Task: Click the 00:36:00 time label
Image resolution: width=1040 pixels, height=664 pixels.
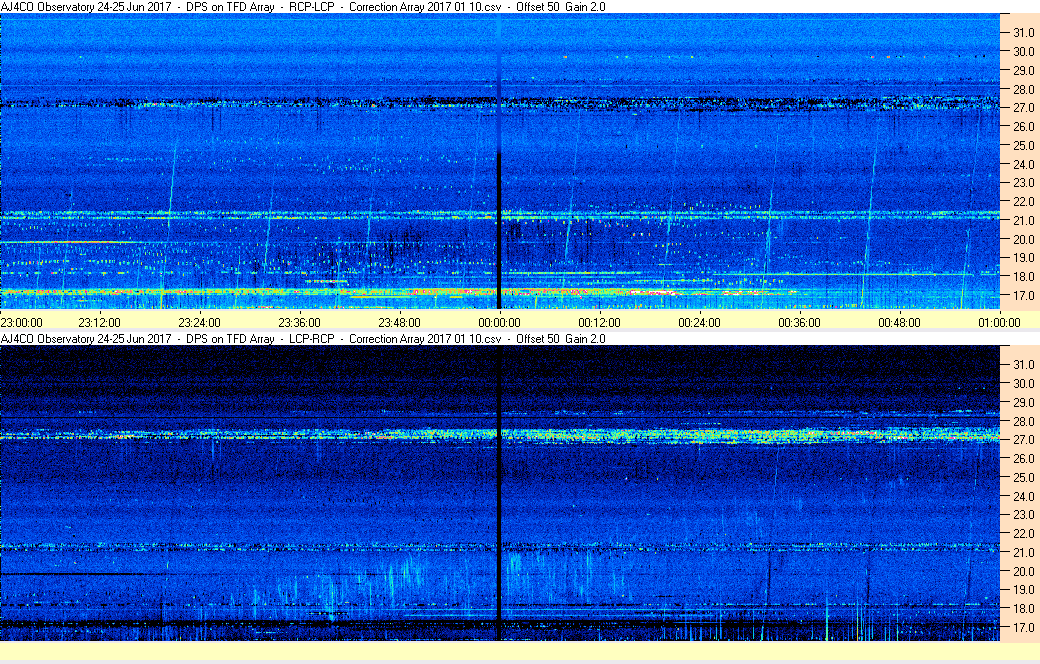Action: pyautogui.click(x=799, y=322)
